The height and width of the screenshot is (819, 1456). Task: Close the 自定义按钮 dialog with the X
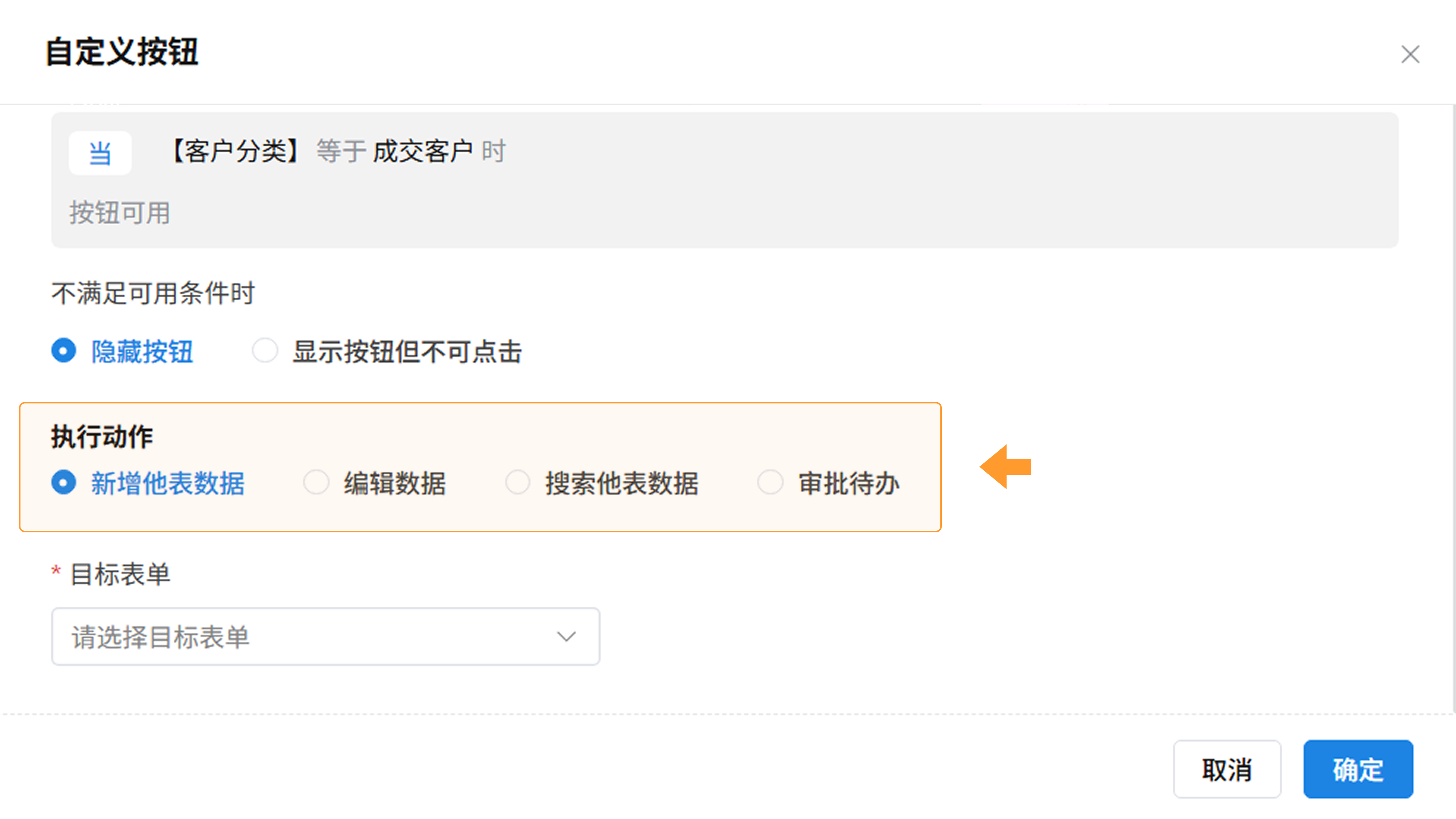1410,55
